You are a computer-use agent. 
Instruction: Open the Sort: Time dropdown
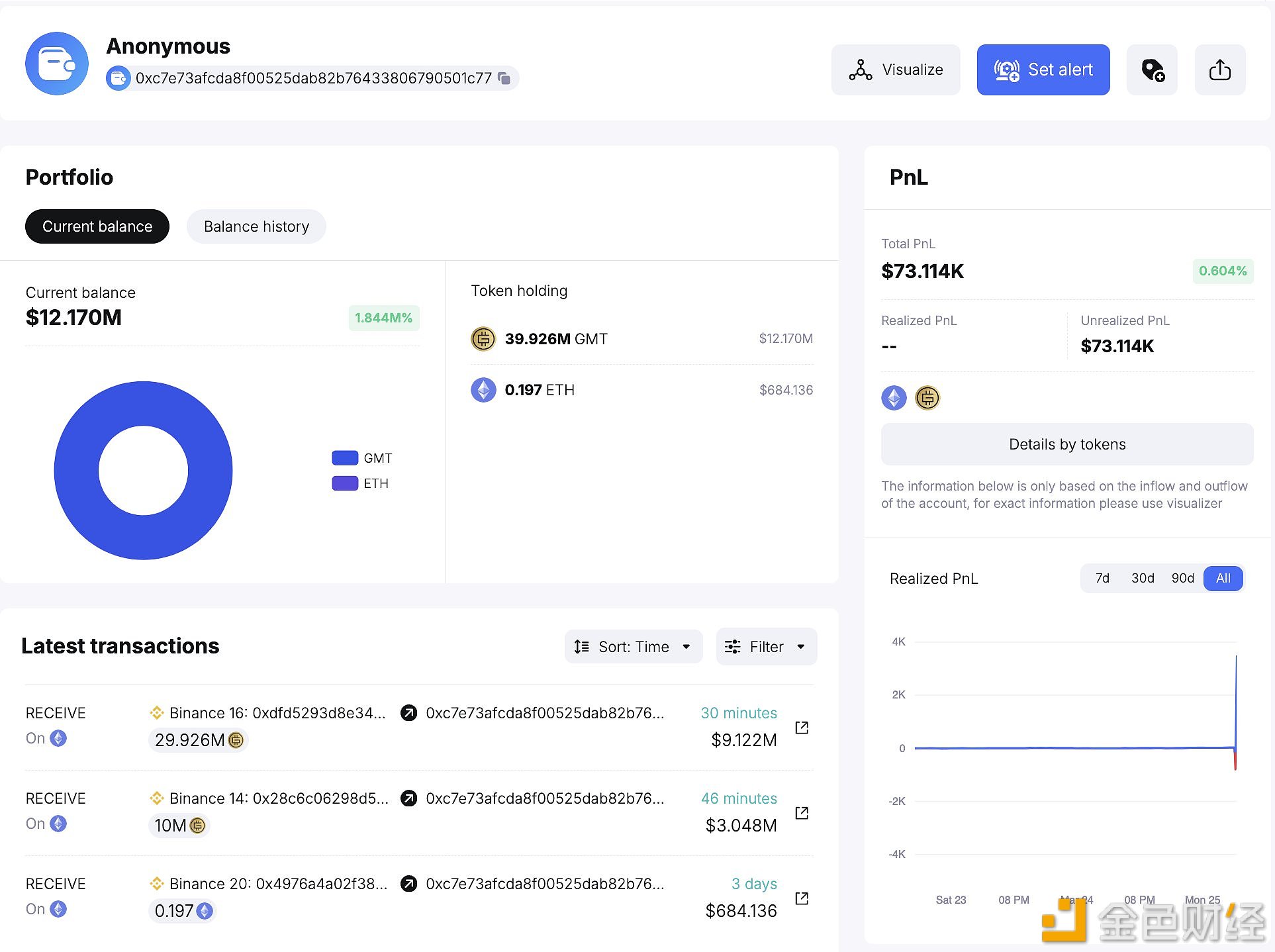(633, 647)
